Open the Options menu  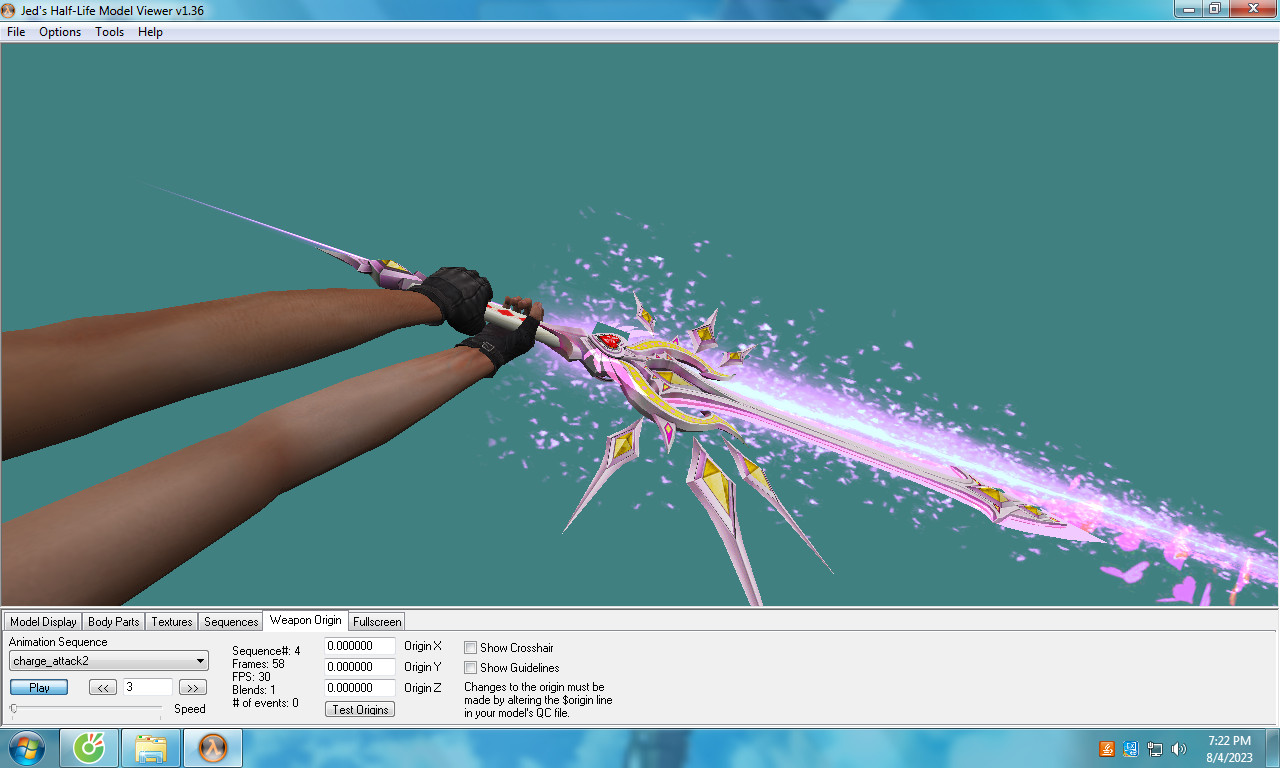coord(59,32)
